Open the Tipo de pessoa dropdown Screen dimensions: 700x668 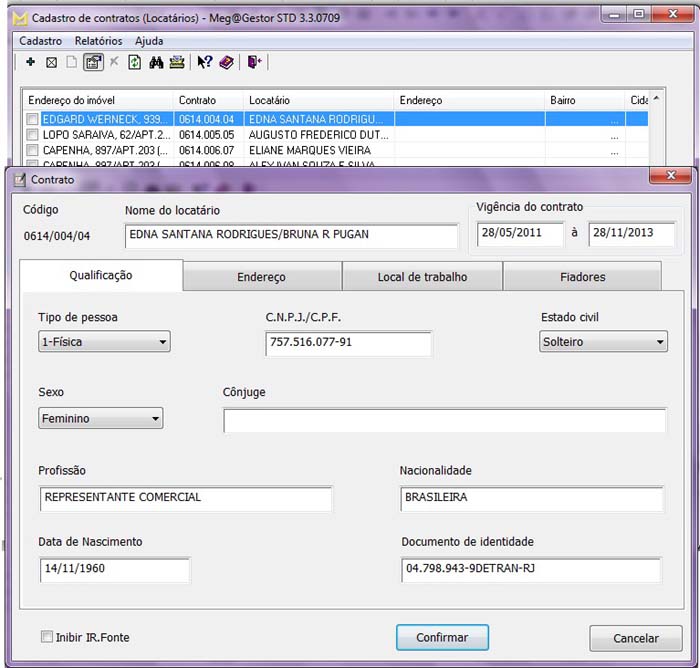[104, 342]
